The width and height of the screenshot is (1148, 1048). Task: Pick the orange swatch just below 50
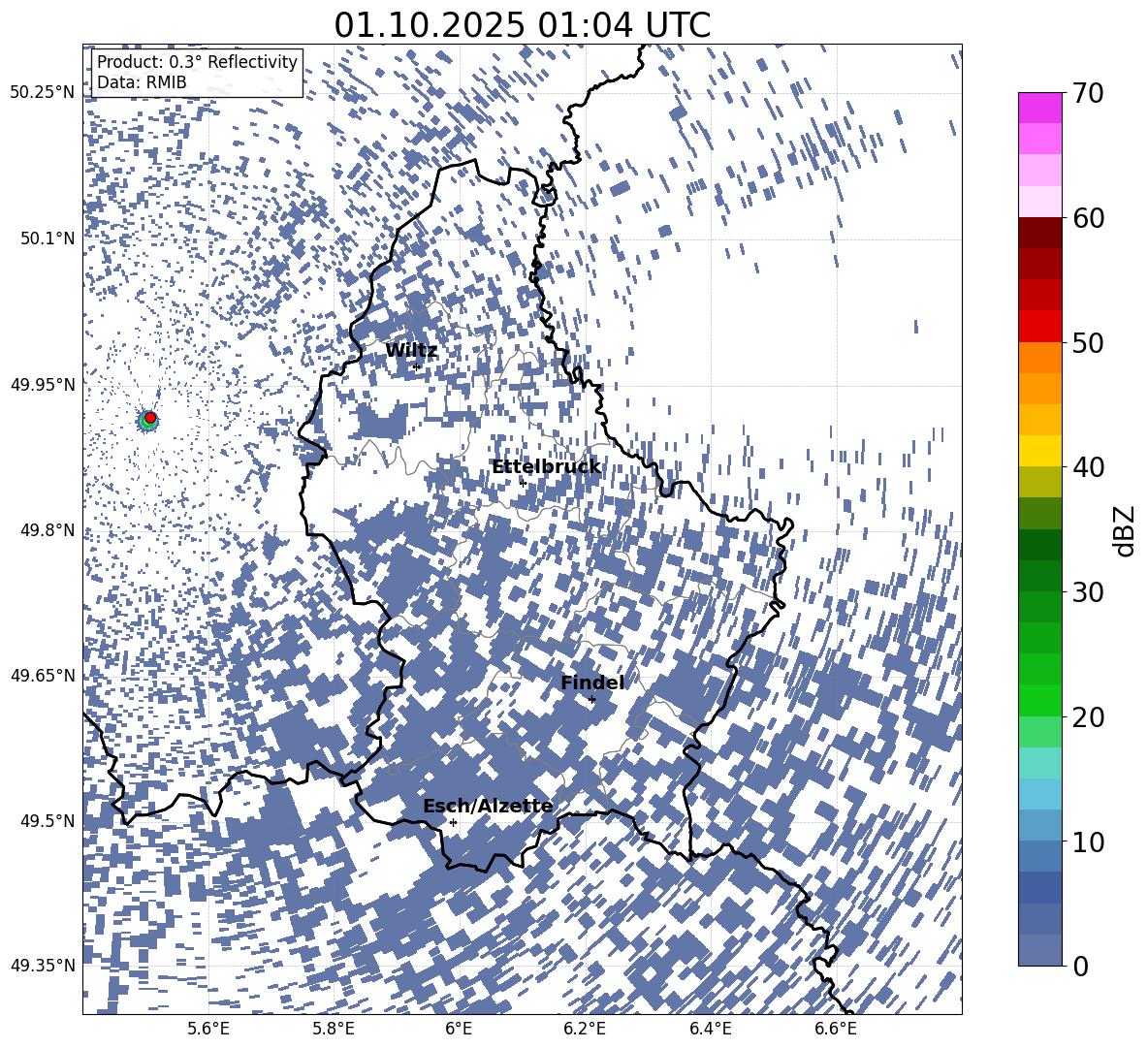point(1040,358)
